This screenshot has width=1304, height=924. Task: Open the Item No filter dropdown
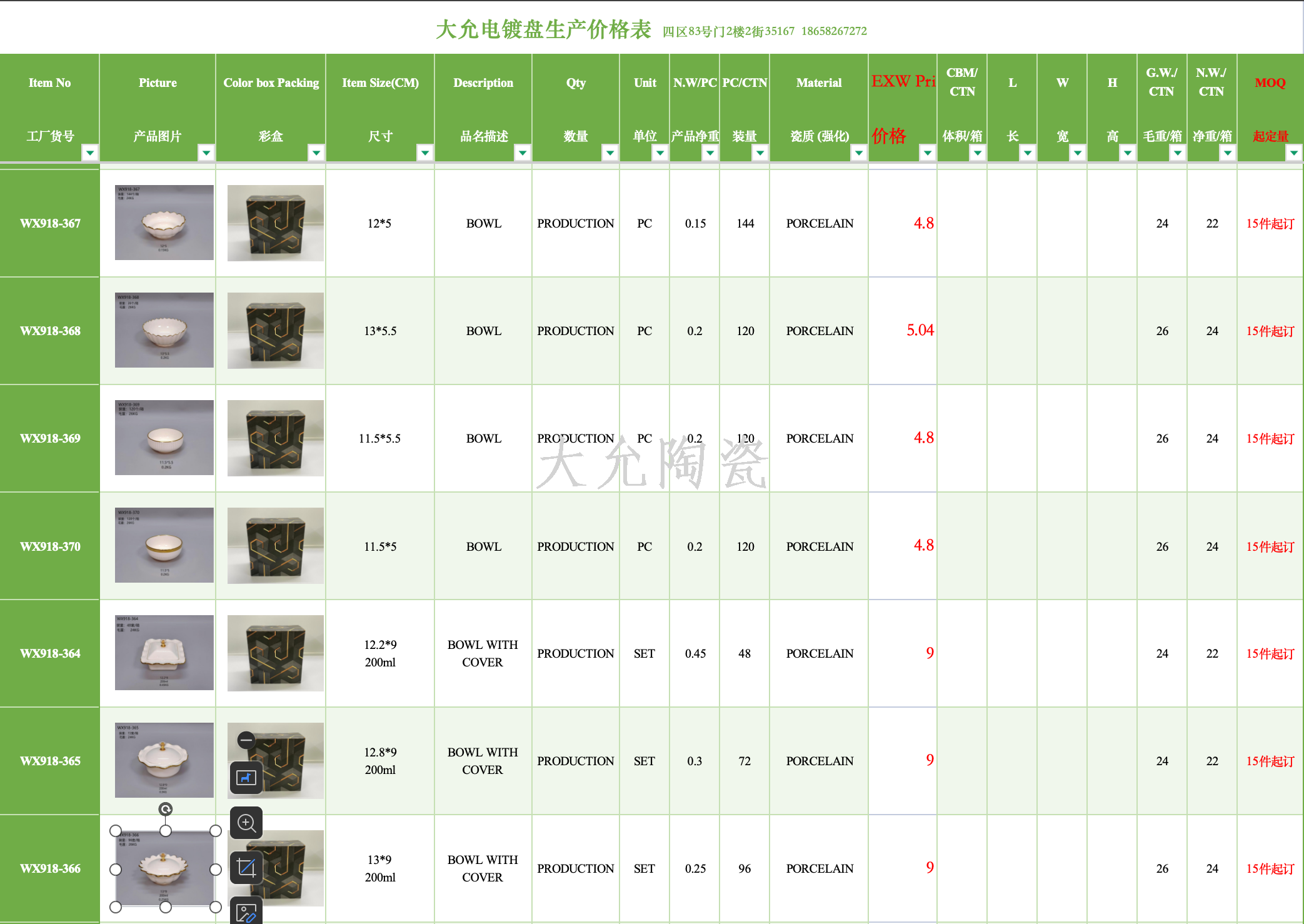point(90,153)
